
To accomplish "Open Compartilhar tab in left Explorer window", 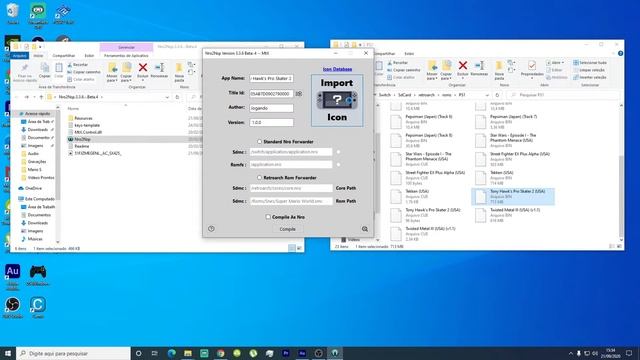I will click(x=64, y=56).
